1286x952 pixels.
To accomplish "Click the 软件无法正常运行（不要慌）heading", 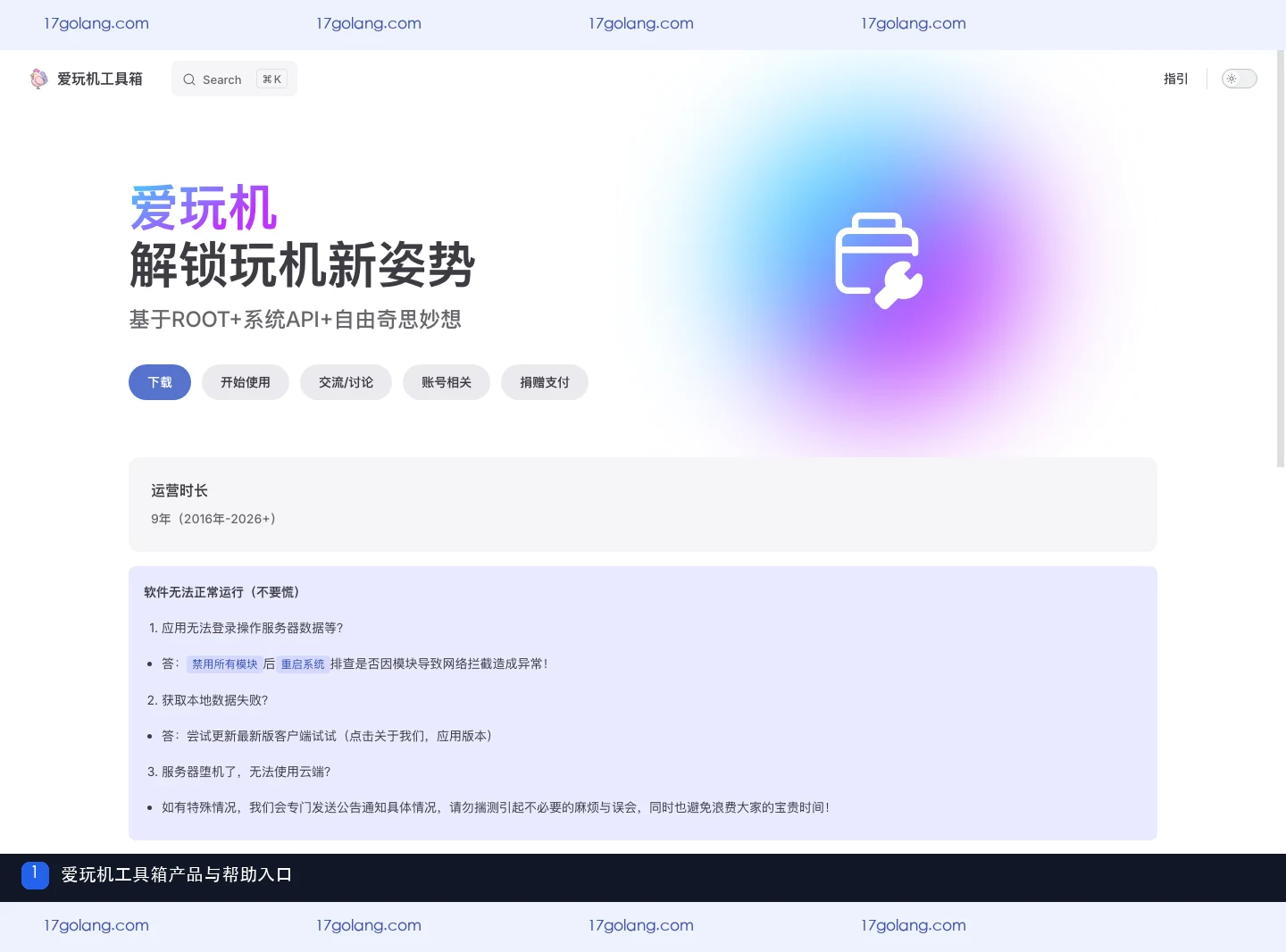I will click(x=221, y=592).
